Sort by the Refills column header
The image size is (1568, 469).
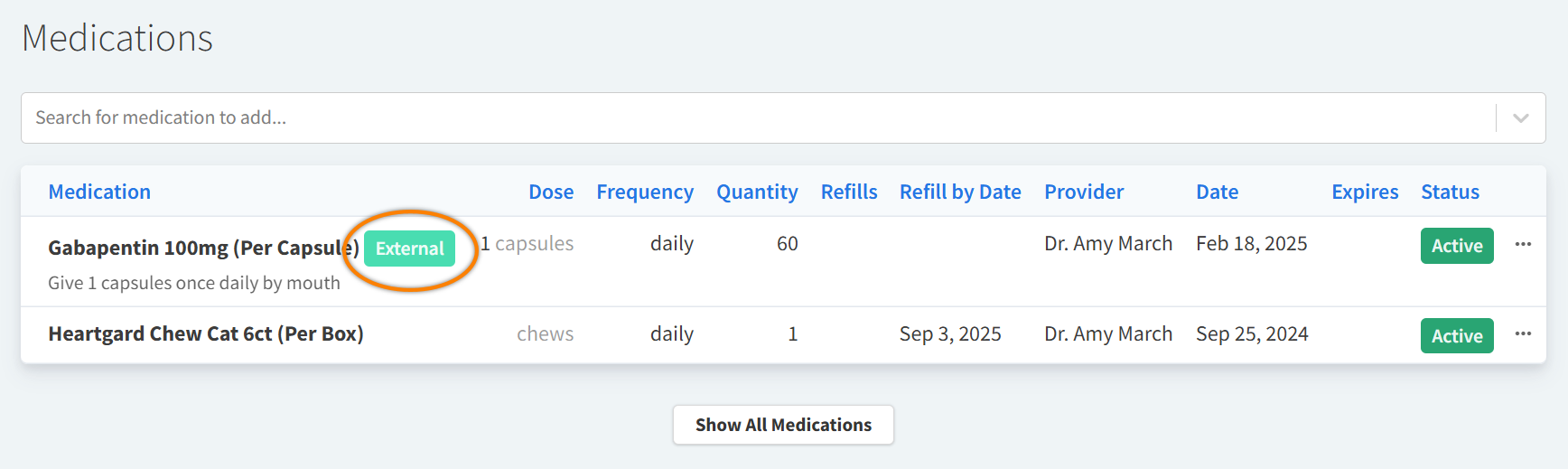(849, 192)
